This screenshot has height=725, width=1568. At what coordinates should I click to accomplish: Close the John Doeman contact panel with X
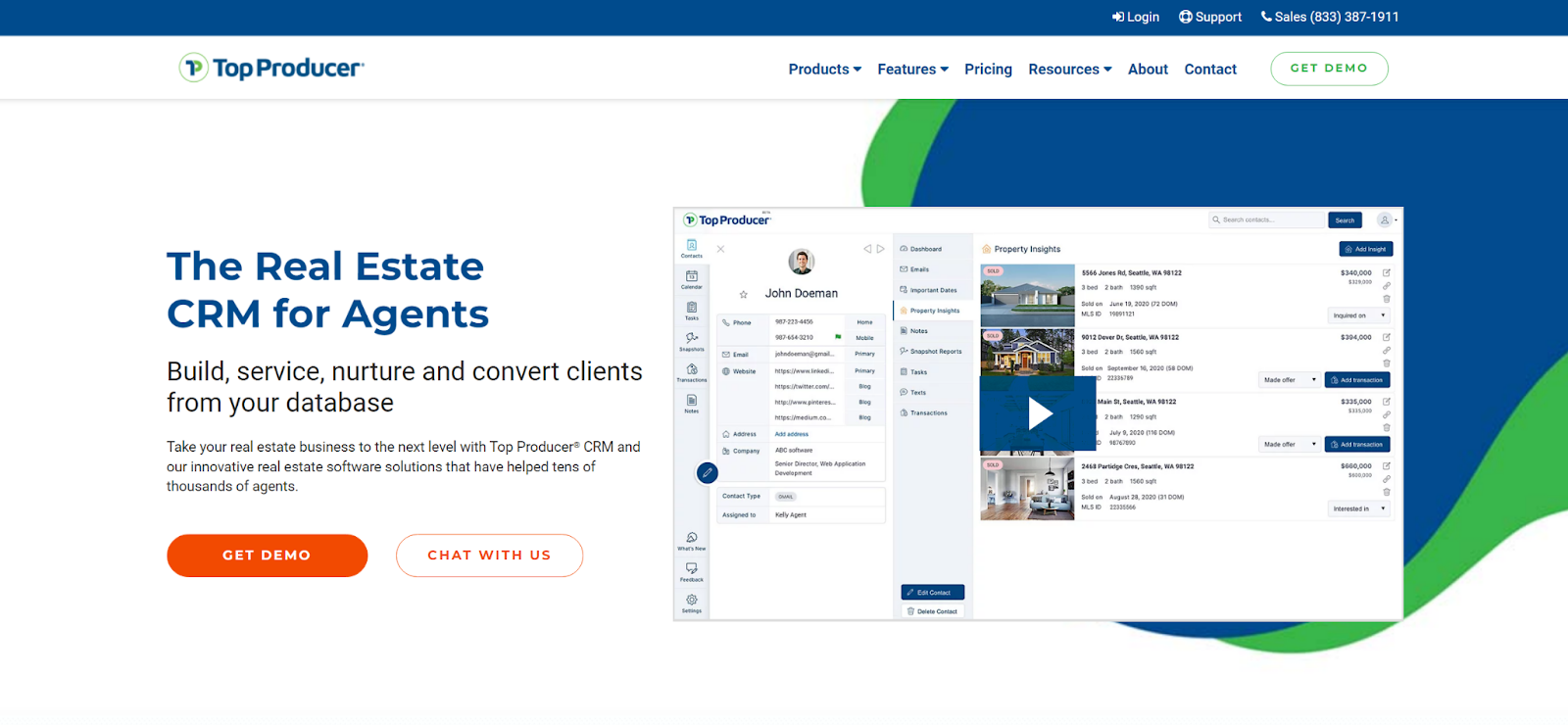coord(720,249)
